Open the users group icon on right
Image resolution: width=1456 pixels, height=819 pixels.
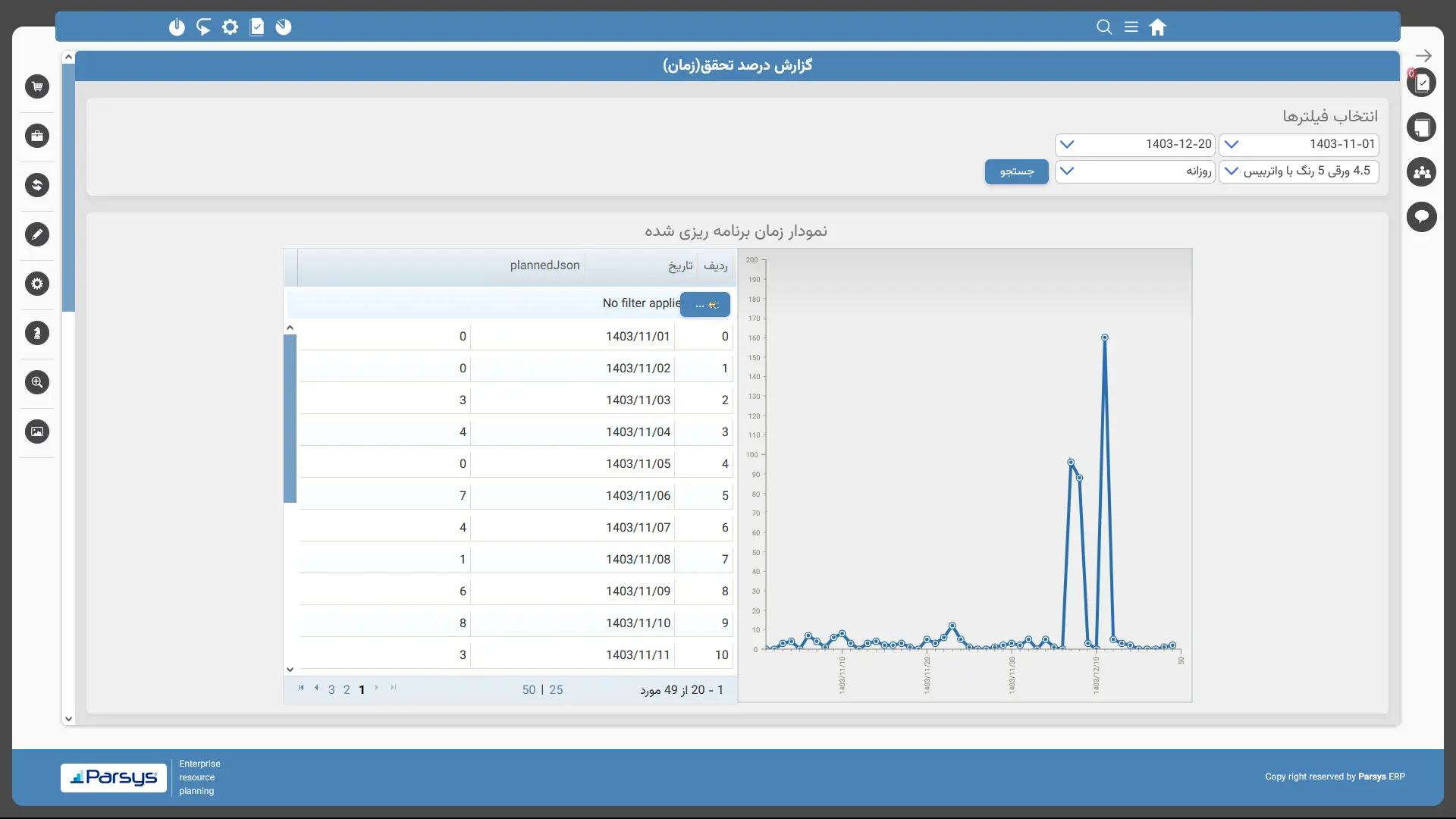pos(1421,172)
